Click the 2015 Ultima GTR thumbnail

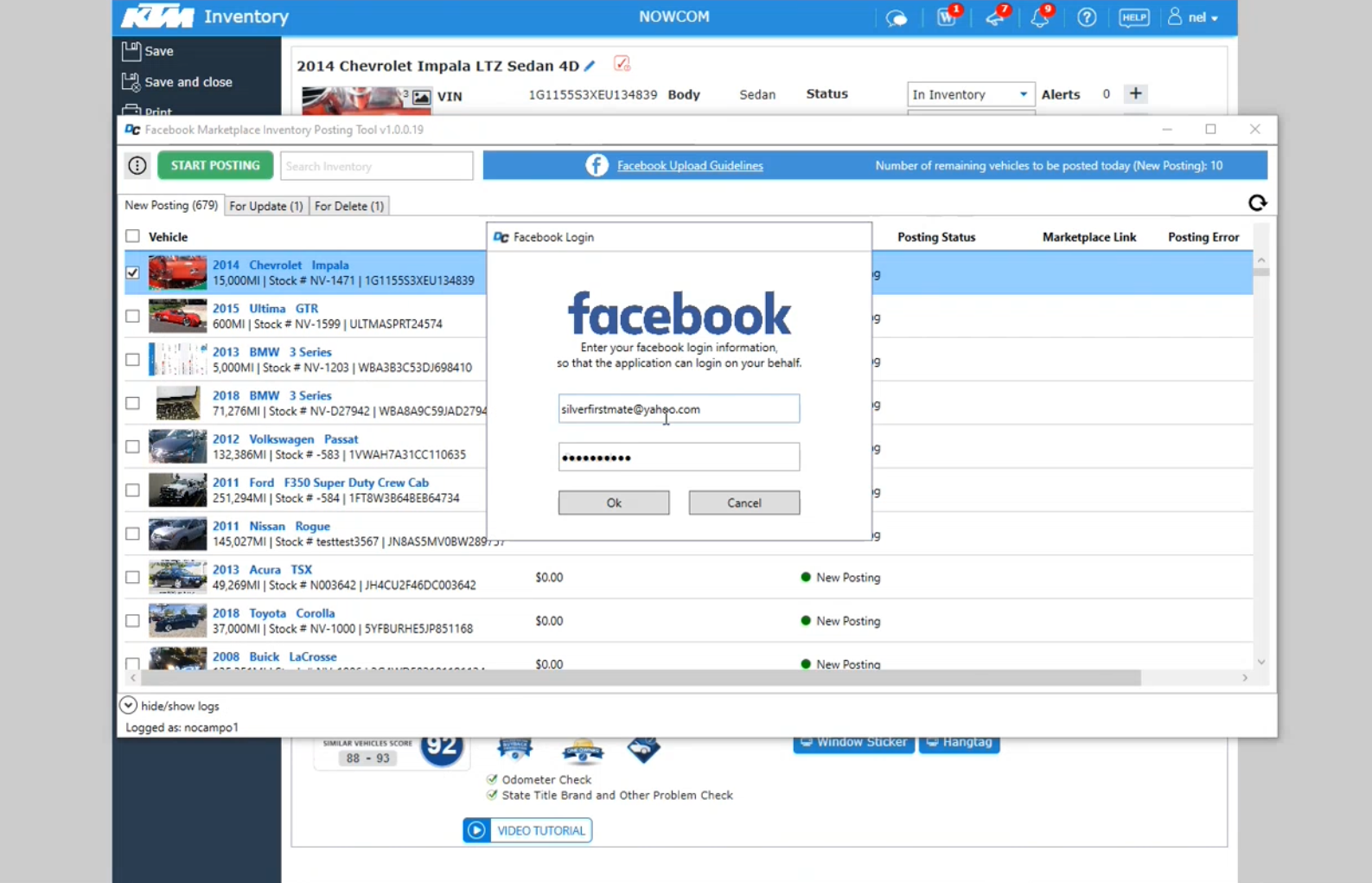point(177,316)
